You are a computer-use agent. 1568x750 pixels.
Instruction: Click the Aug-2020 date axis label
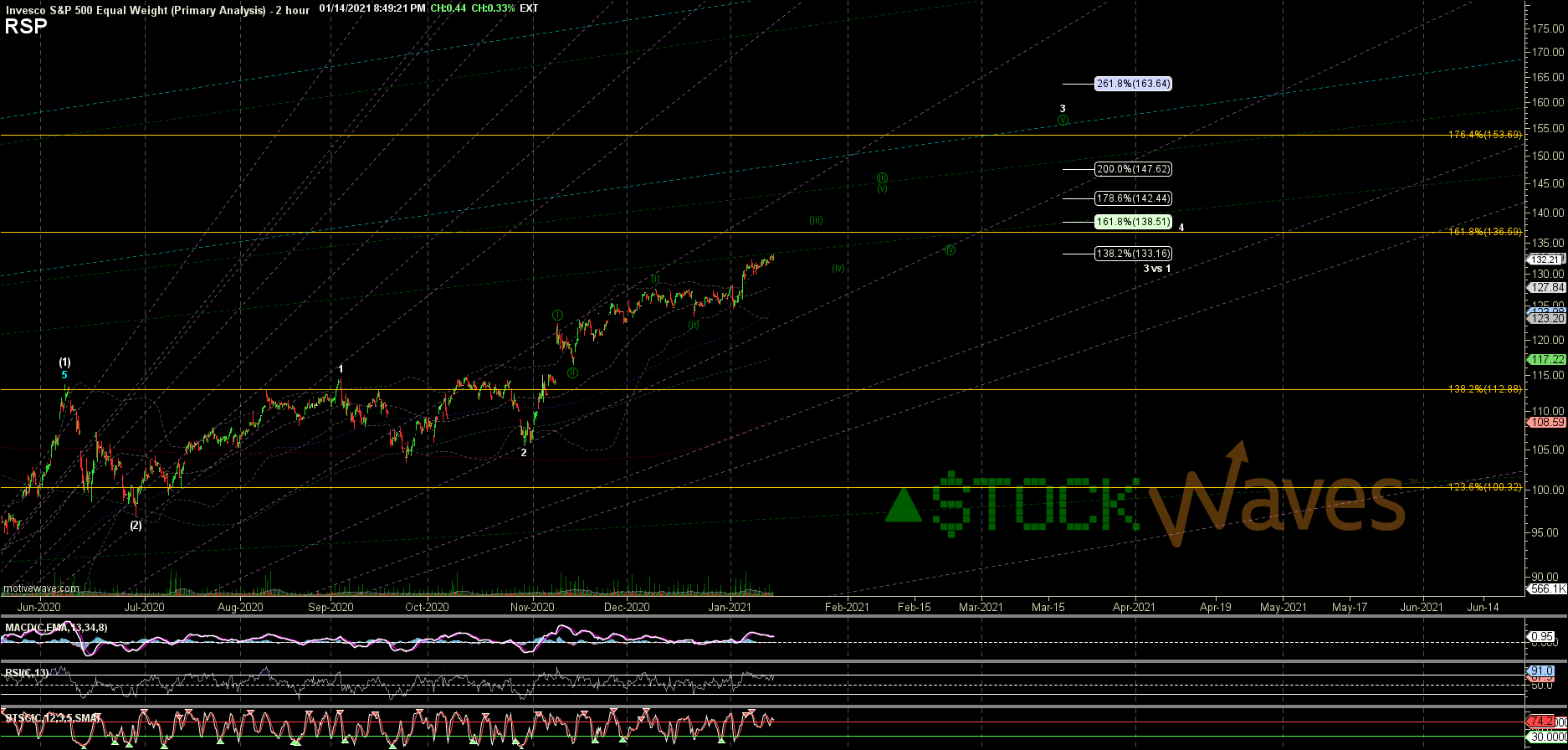(x=240, y=607)
